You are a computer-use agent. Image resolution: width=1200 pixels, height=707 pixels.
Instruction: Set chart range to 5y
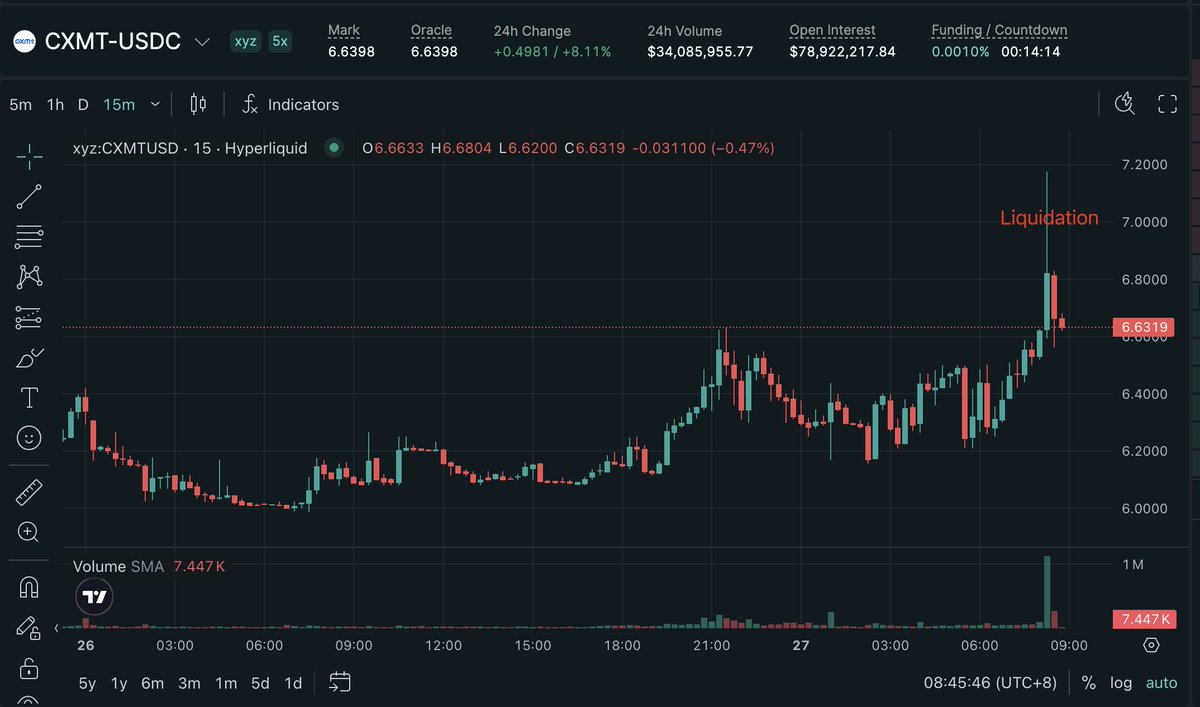click(88, 683)
